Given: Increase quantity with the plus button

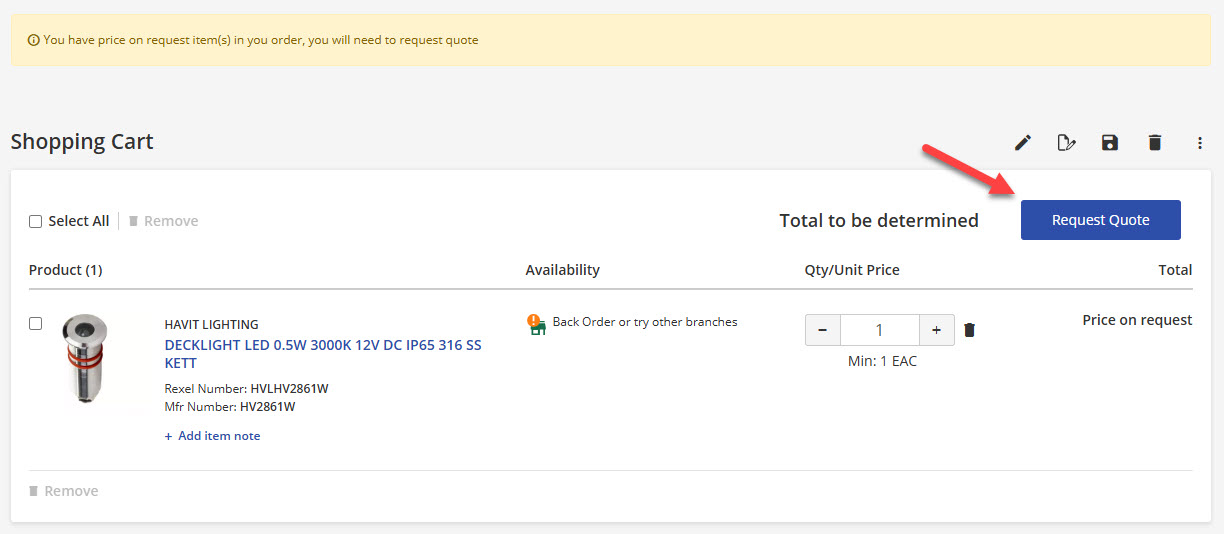Looking at the screenshot, I should point(936,330).
